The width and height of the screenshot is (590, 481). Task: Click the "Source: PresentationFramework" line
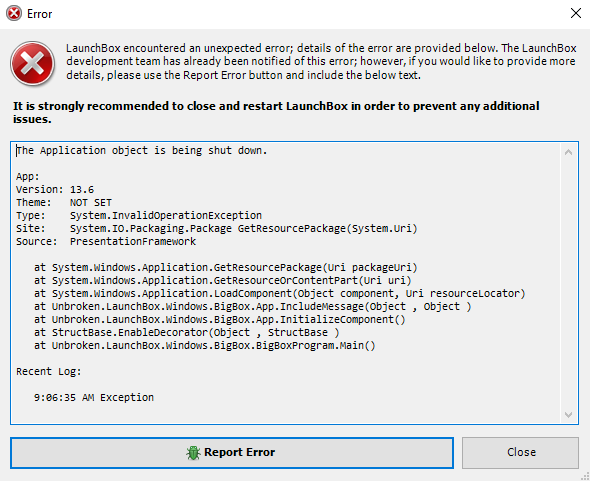106,242
